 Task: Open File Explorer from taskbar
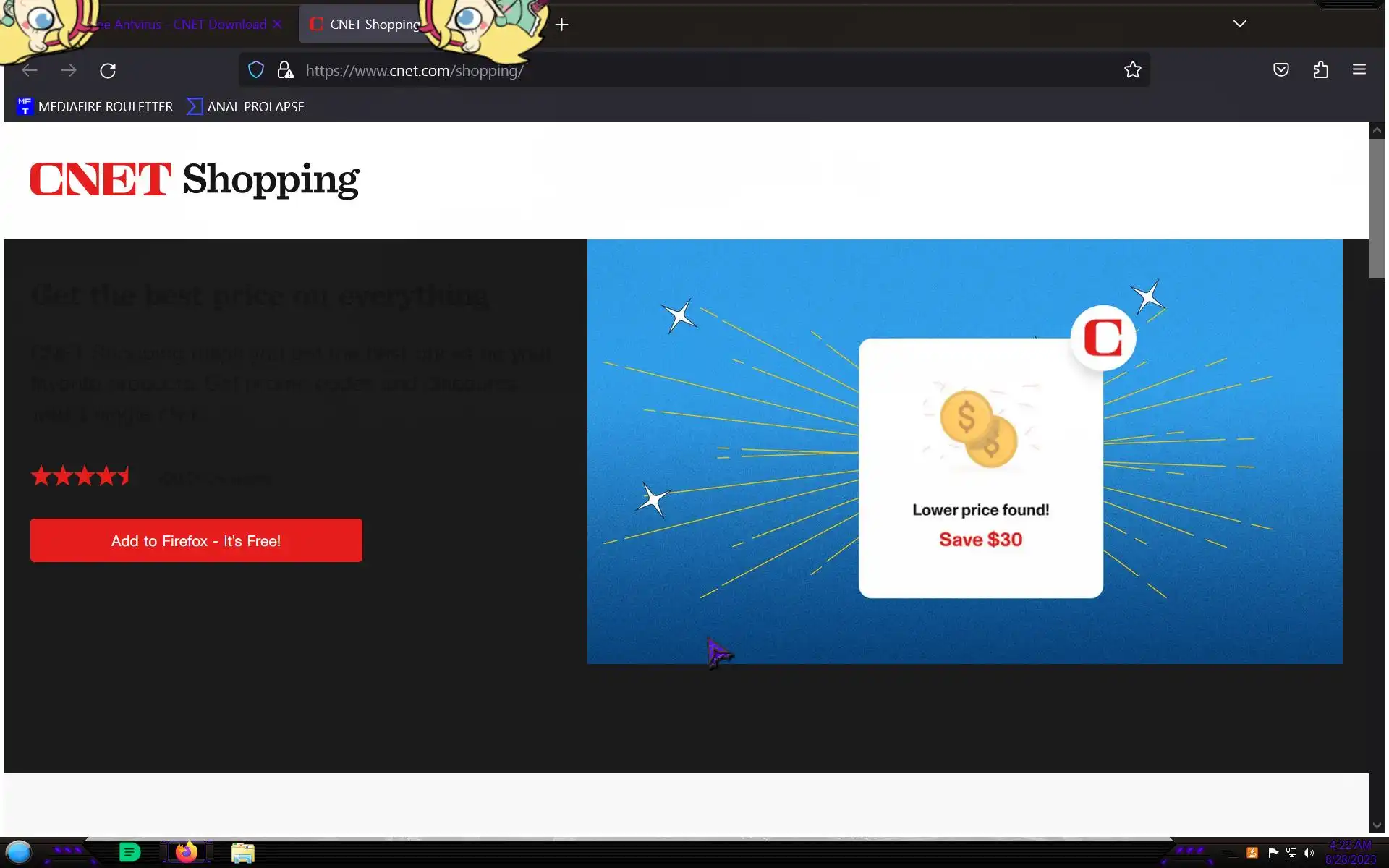pos(243,853)
